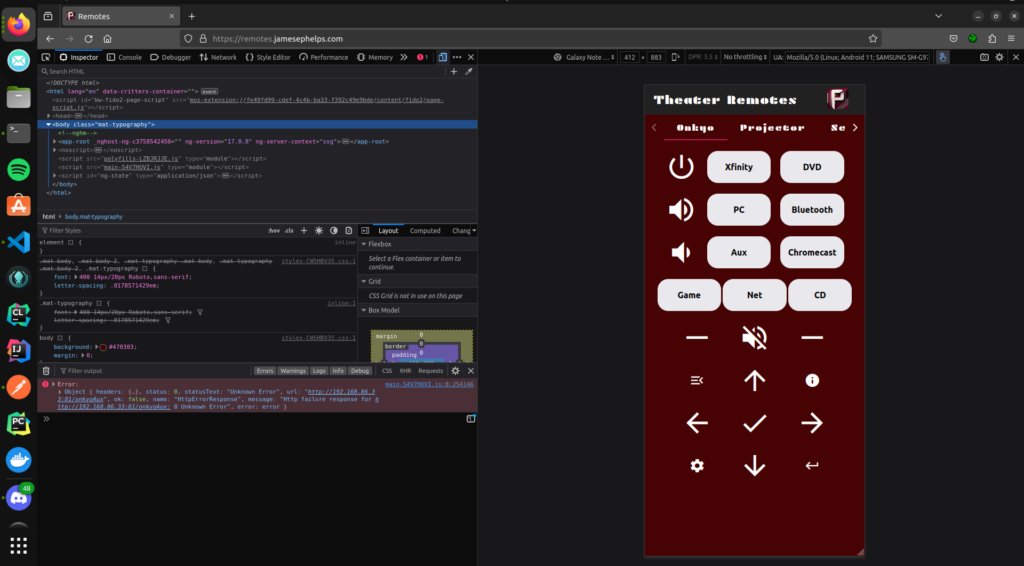Tap the volume down speaker icon
Image resolution: width=1024 pixels, height=566 pixels.
pyautogui.click(x=680, y=253)
